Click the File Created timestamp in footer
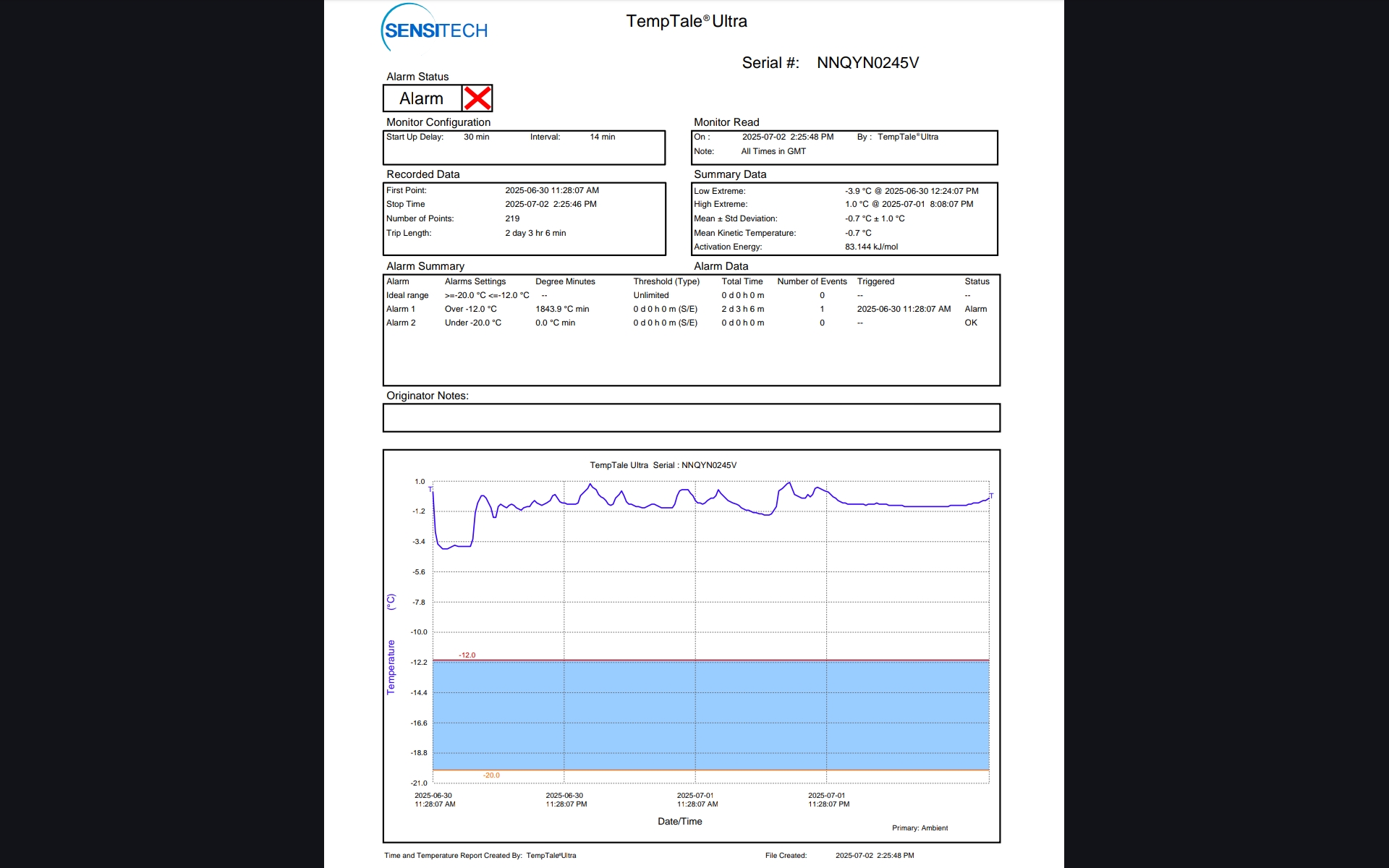Viewport: 1389px width, 868px height. (x=874, y=856)
